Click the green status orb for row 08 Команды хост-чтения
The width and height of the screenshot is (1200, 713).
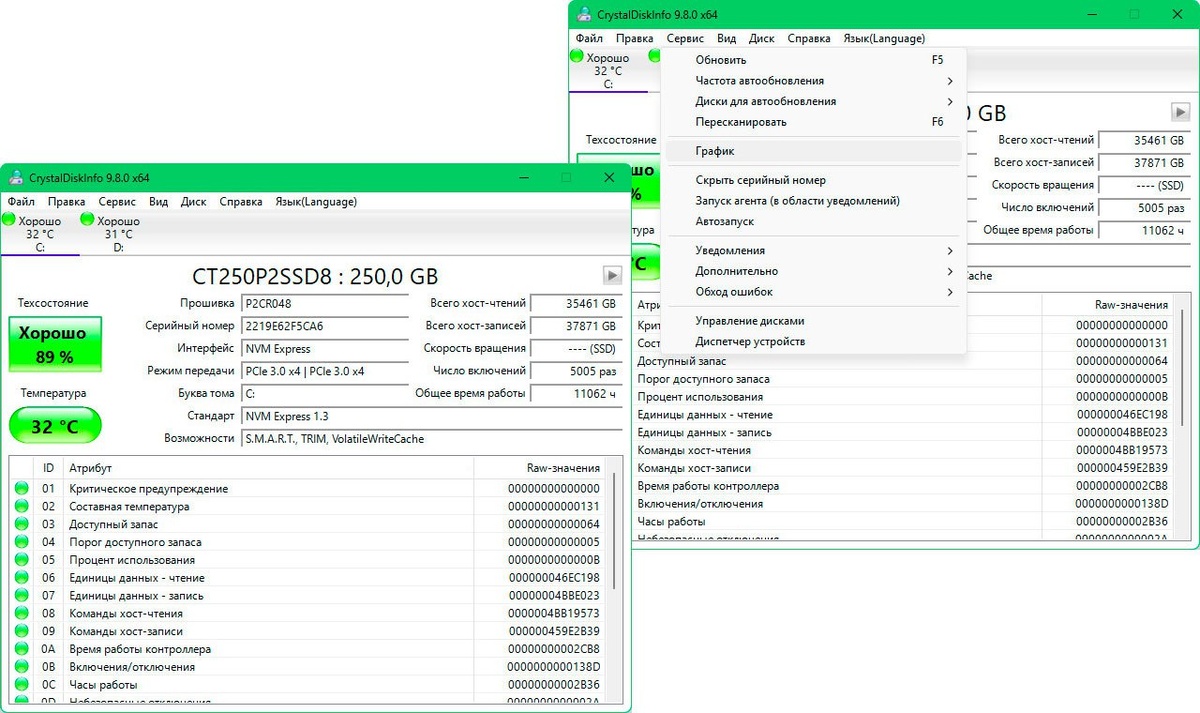click(22, 613)
